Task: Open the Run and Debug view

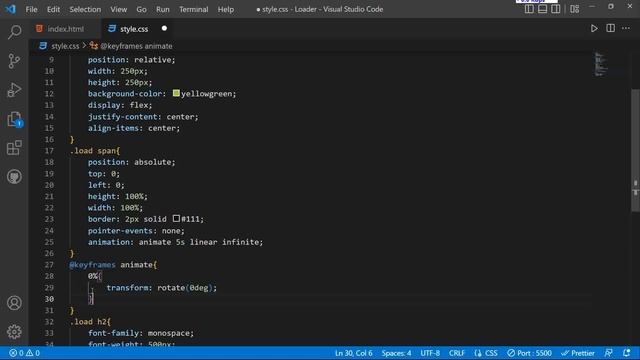Action: coord(14,90)
